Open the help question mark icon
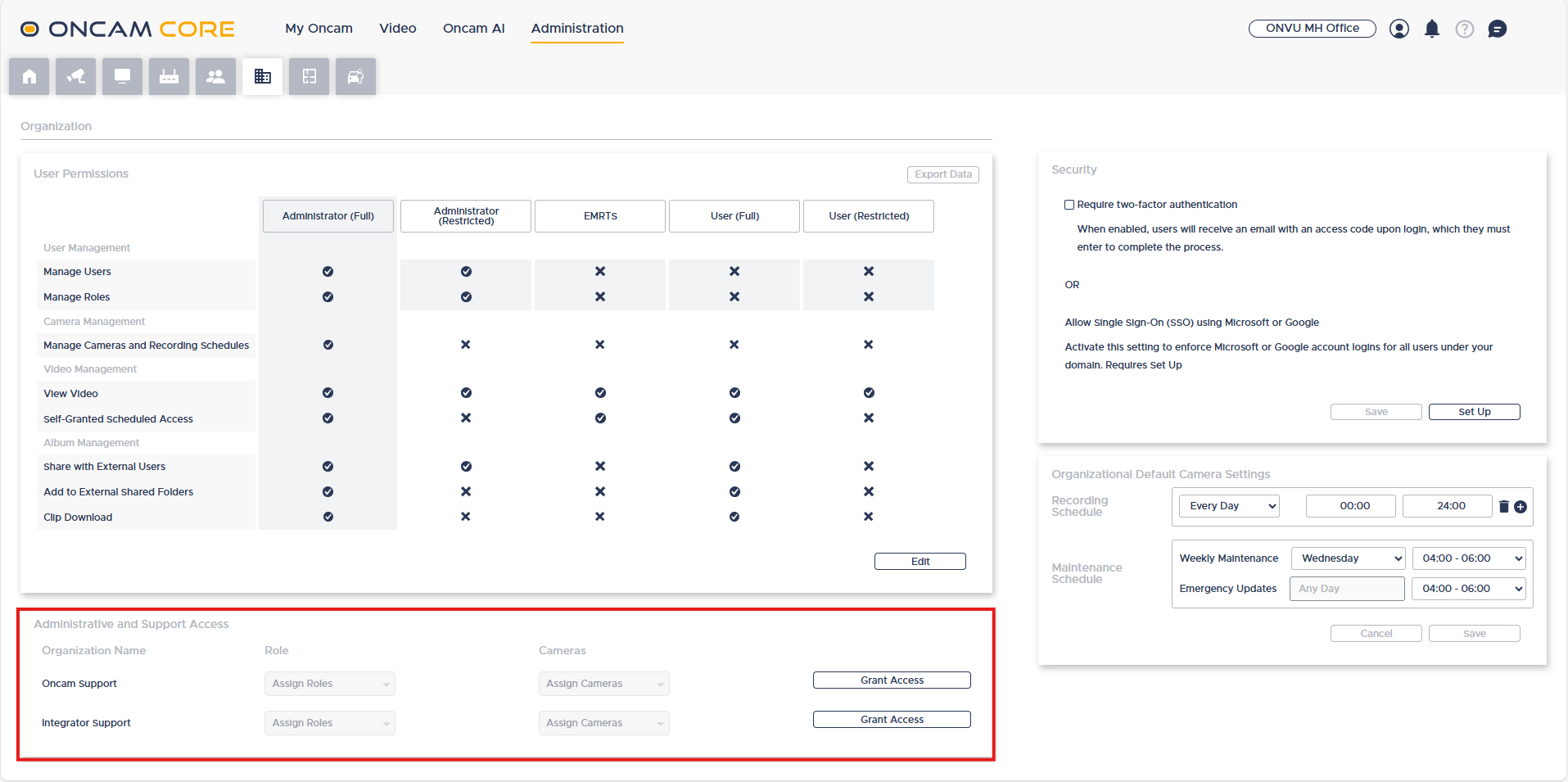This screenshot has height=782, width=1568. pos(1465,29)
